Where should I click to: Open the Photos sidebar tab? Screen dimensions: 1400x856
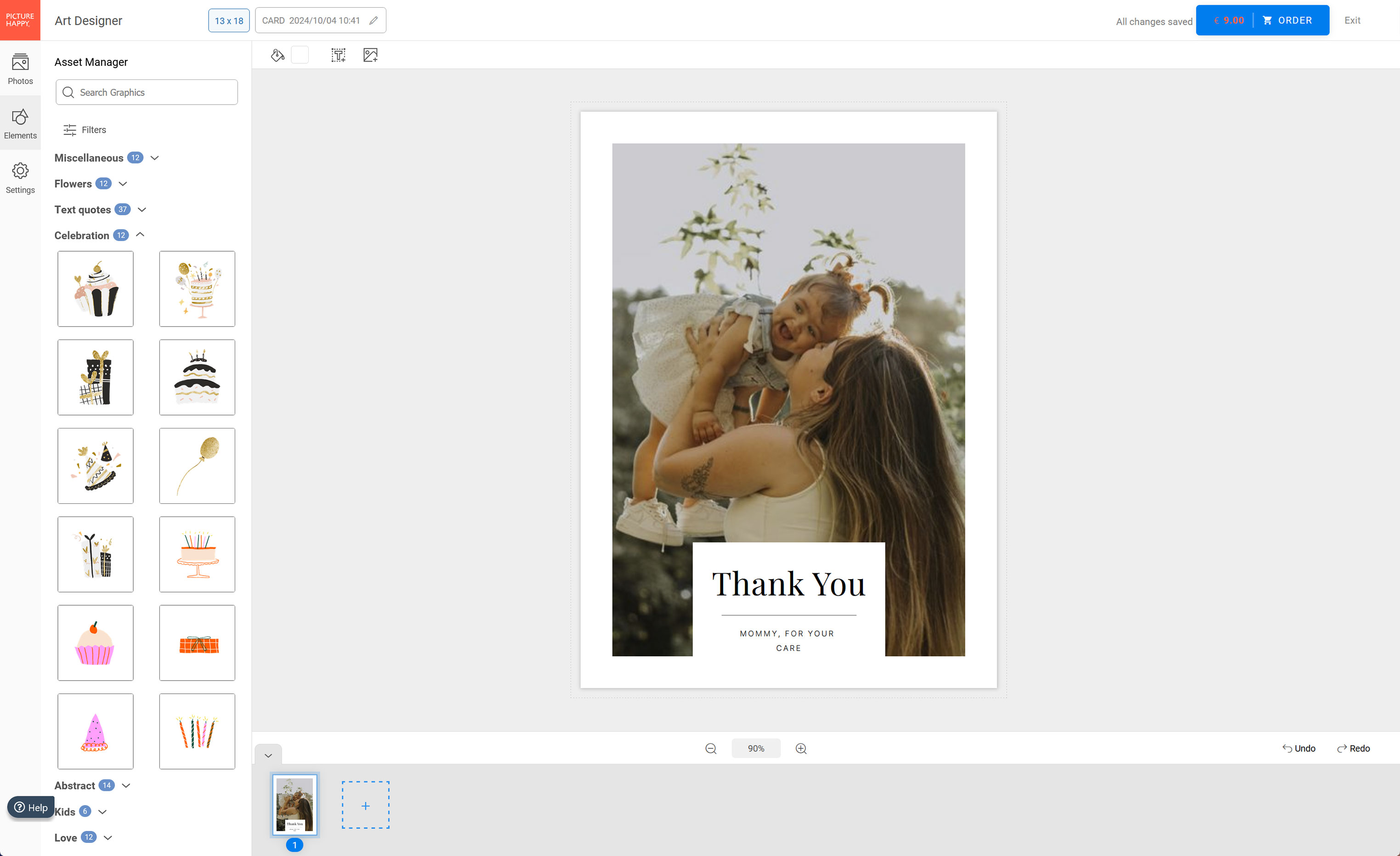(20, 68)
